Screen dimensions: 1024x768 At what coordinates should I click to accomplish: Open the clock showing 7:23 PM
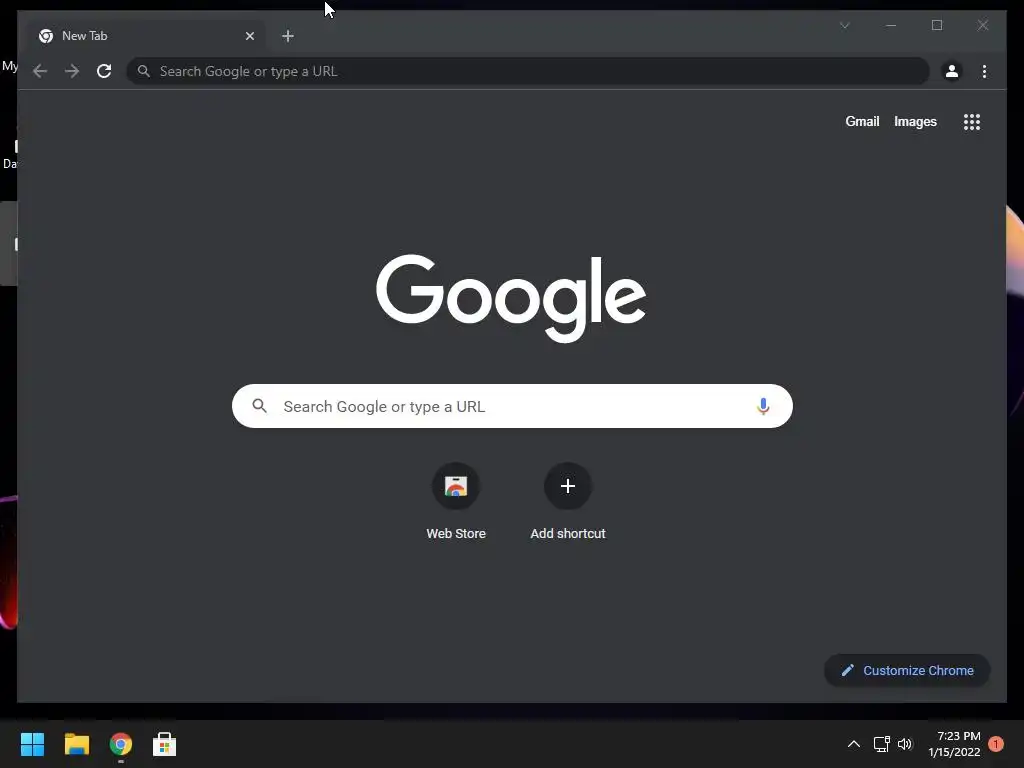(x=954, y=744)
